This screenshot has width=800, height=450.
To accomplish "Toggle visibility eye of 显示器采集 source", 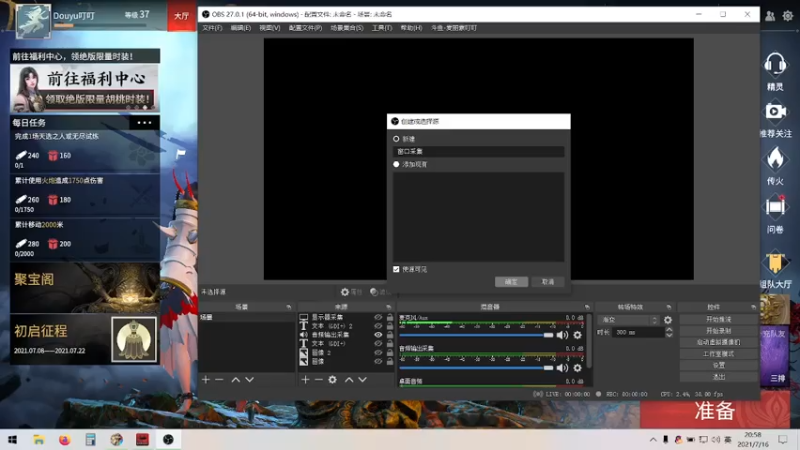I will click(378, 317).
